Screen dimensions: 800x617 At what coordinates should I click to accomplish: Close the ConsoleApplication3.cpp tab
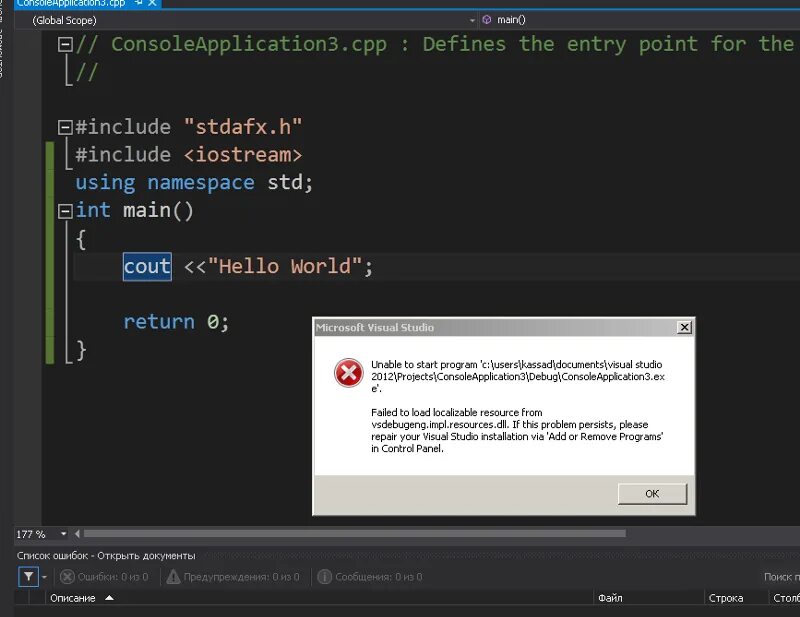point(152,3)
